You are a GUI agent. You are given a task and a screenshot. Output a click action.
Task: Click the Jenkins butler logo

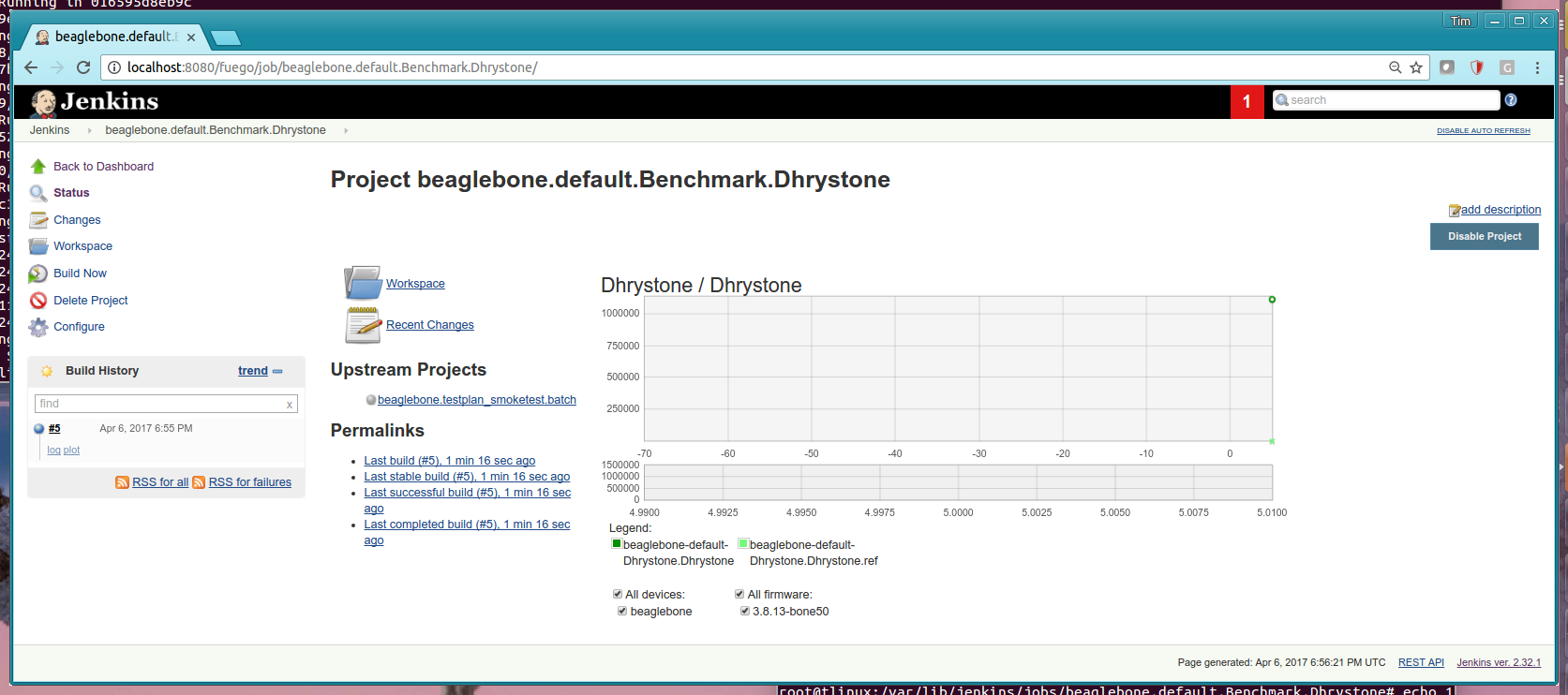43,102
